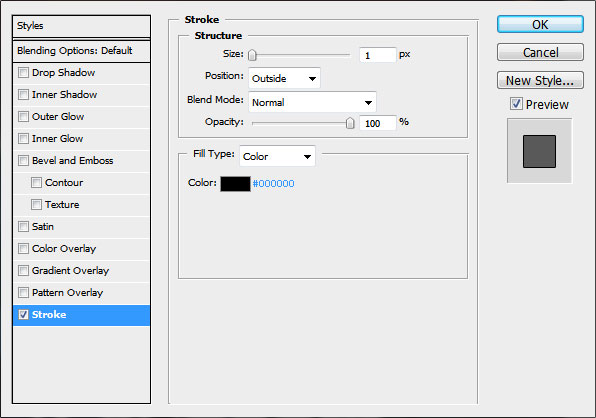Screen dimensions: 596x418
Task: Enable the Inner Shadow checkbox
Action: [x=23, y=94]
